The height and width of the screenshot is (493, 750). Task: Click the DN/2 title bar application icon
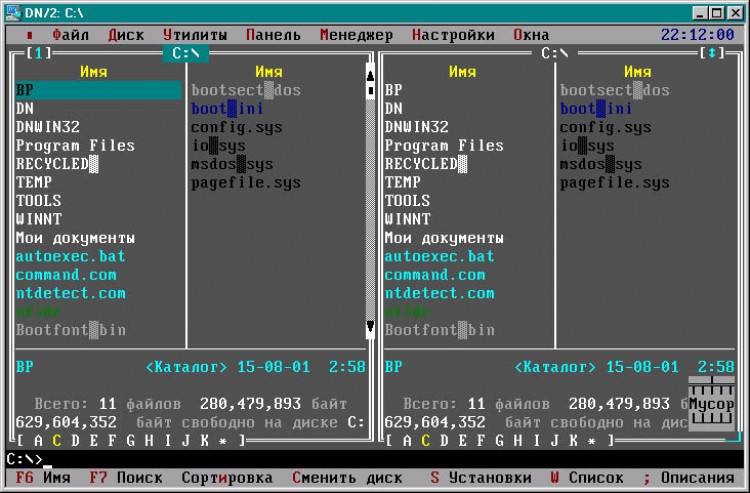coord(13,12)
